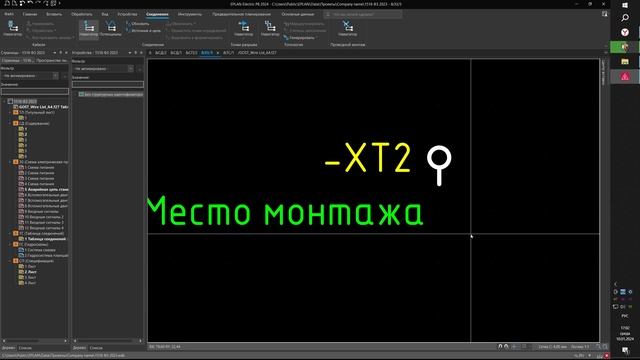Click the terminal symbol next to -XT2
This screenshot has height=360, width=640.
click(x=439, y=165)
